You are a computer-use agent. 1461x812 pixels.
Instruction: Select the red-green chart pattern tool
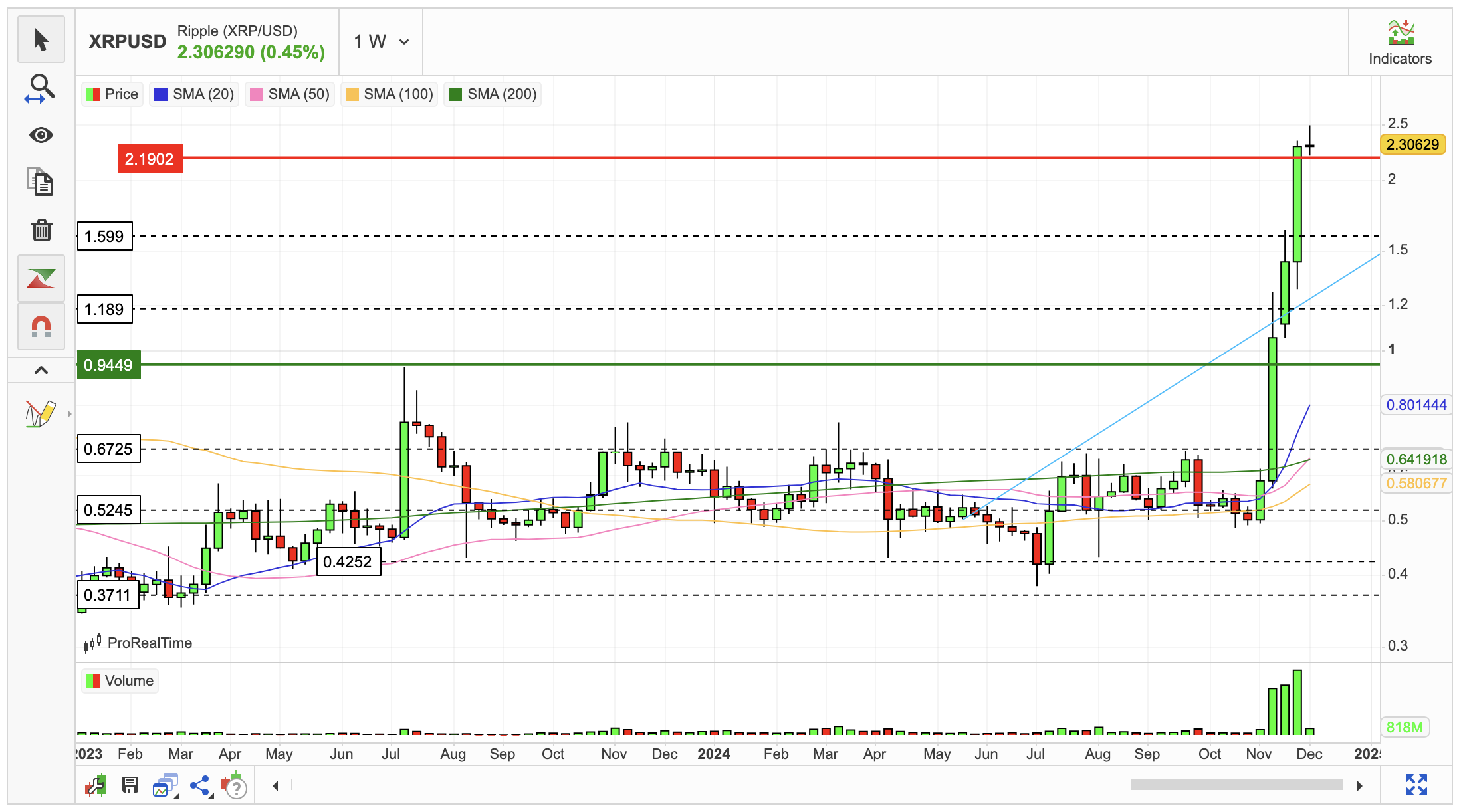click(41, 278)
